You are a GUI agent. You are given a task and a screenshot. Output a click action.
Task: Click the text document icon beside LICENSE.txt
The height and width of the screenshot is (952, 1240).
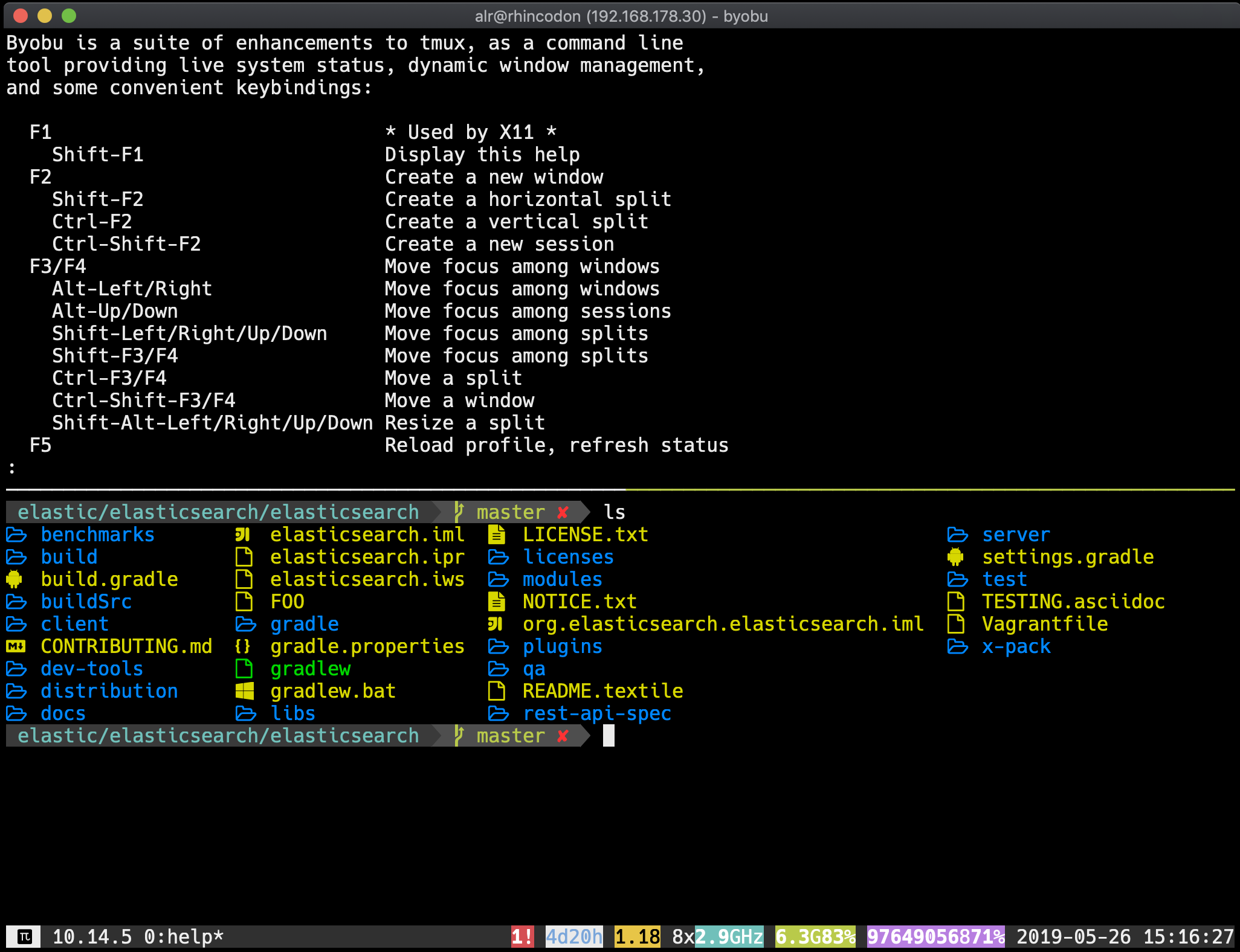click(x=497, y=535)
